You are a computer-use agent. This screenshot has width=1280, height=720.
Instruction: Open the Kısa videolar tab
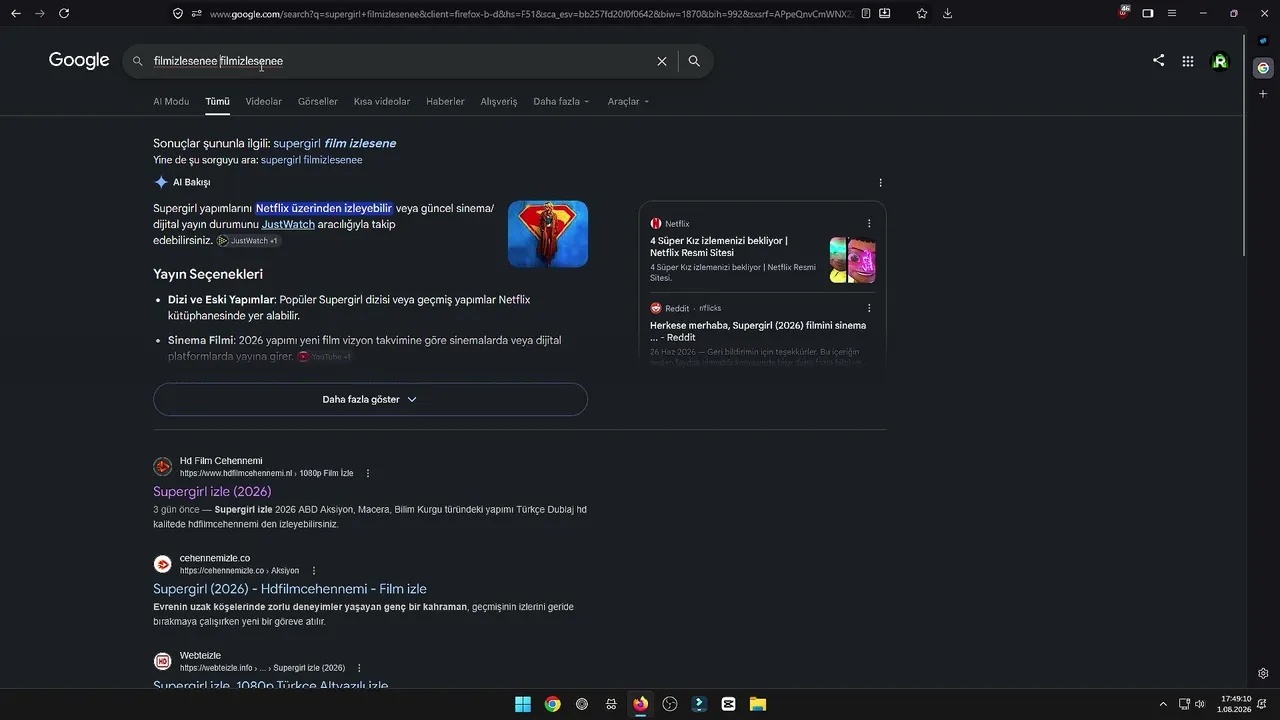[x=382, y=102]
